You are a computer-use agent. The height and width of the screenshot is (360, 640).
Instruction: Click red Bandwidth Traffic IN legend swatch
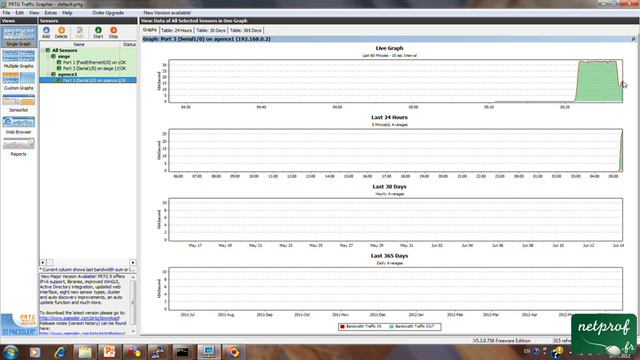point(342,327)
